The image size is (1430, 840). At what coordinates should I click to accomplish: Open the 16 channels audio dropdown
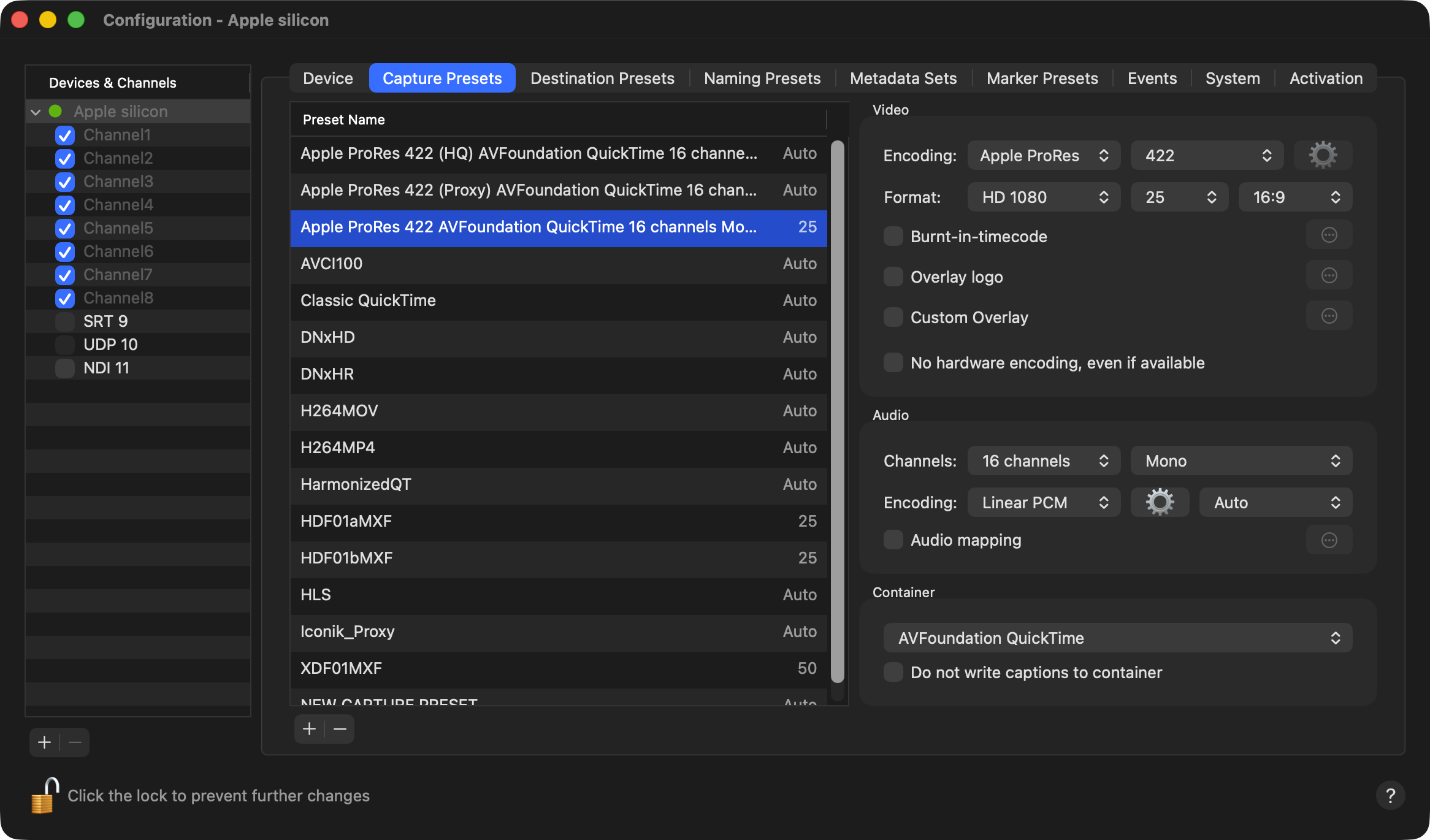pyautogui.click(x=1044, y=460)
